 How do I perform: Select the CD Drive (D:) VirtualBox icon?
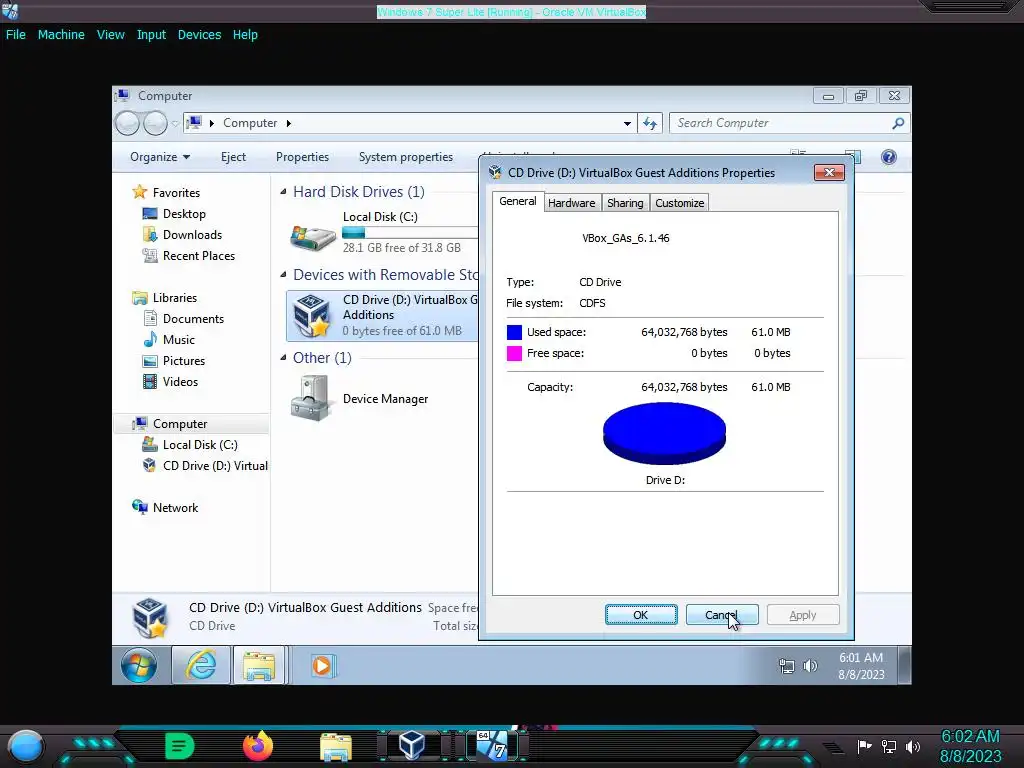[312, 316]
